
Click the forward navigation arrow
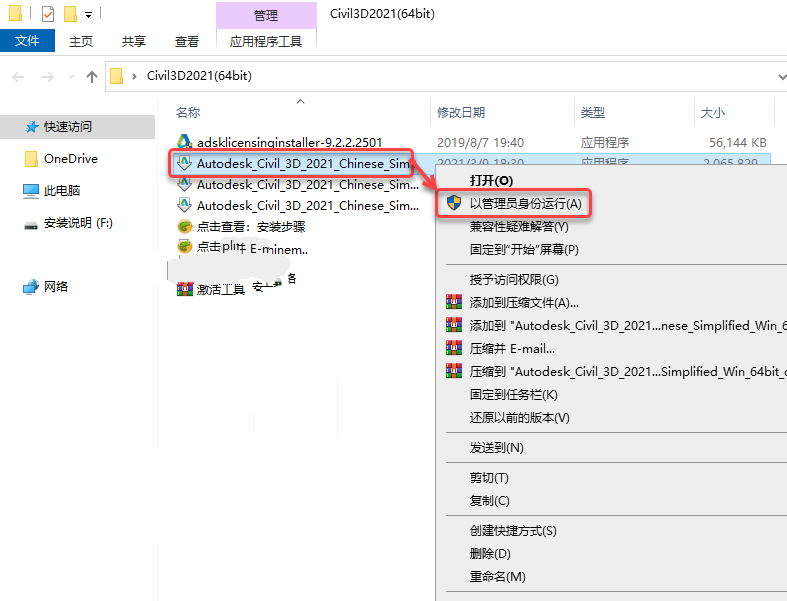(x=48, y=77)
